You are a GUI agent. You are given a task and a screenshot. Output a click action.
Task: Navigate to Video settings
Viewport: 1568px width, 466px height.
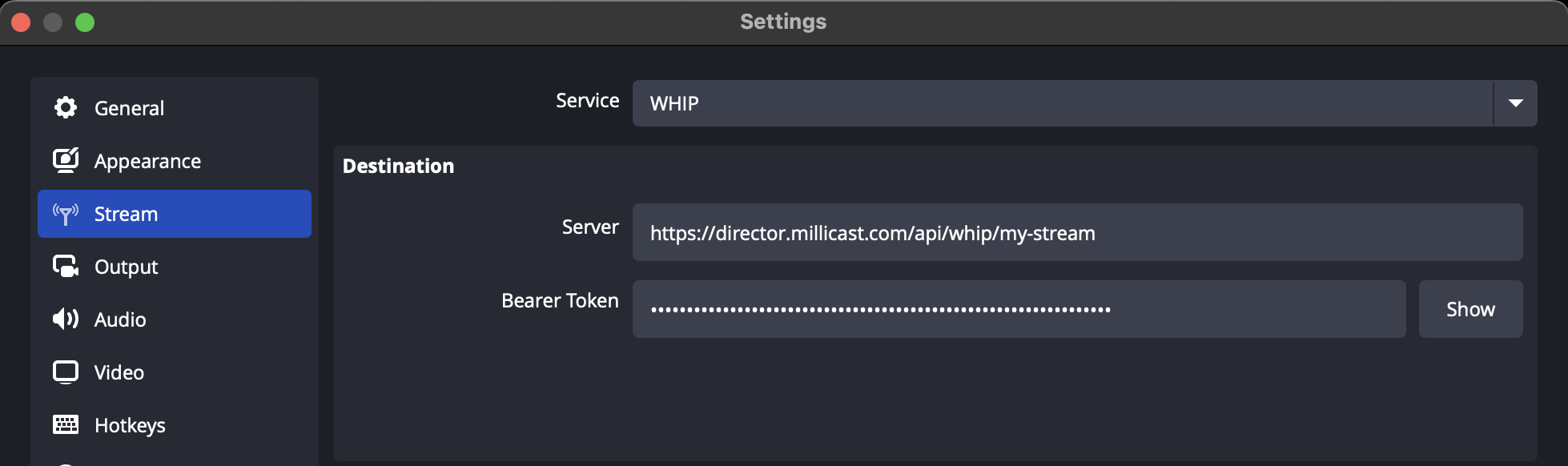click(119, 372)
